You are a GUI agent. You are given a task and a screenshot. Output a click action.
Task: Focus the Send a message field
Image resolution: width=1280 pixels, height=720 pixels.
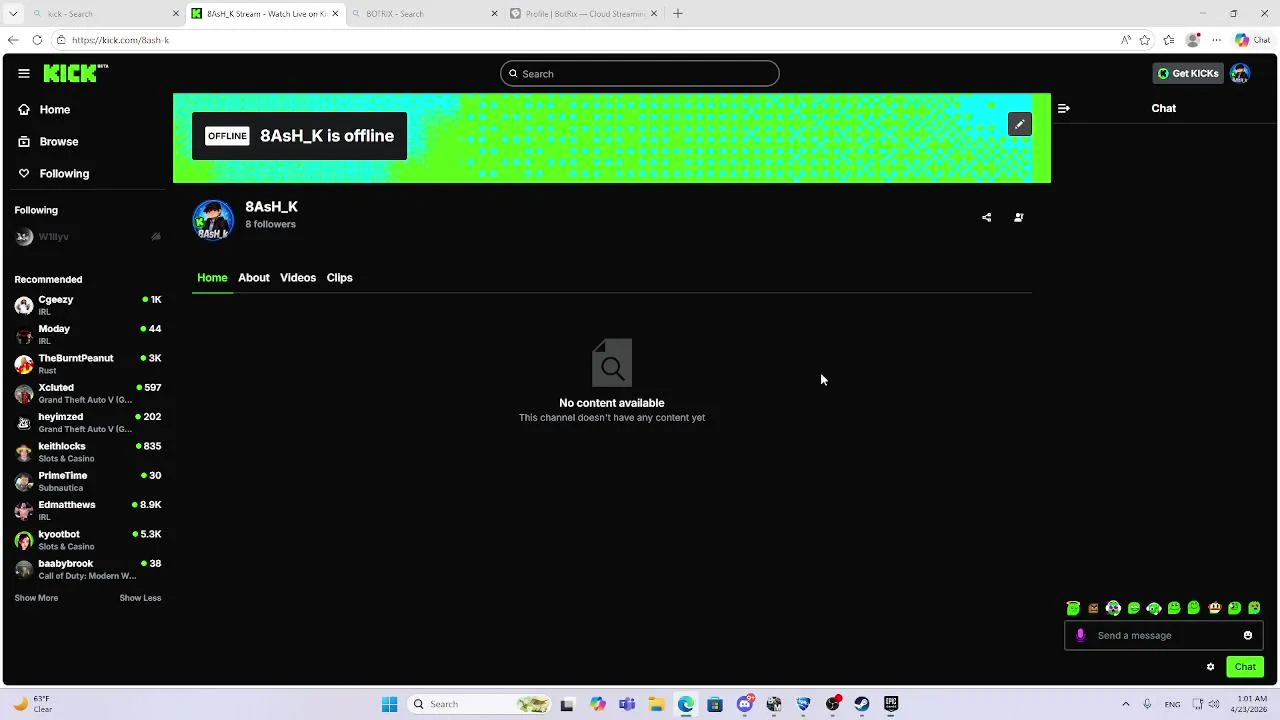pyautogui.click(x=1164, y=635)
